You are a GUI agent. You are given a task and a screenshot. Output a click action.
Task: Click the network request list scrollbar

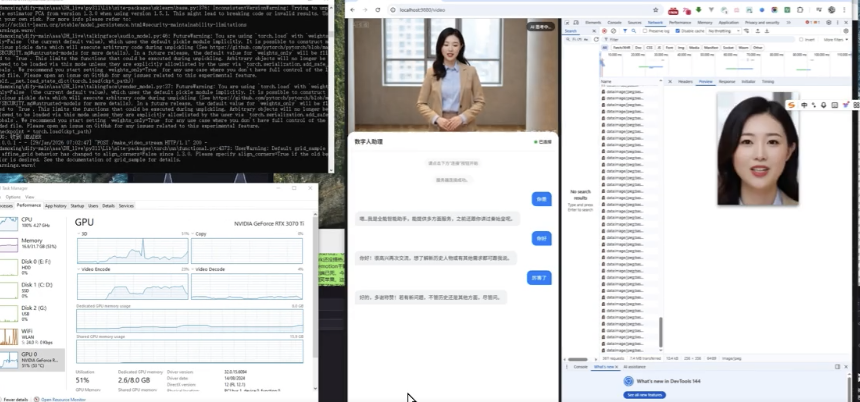pyautogui.click(x=660, y=332)
